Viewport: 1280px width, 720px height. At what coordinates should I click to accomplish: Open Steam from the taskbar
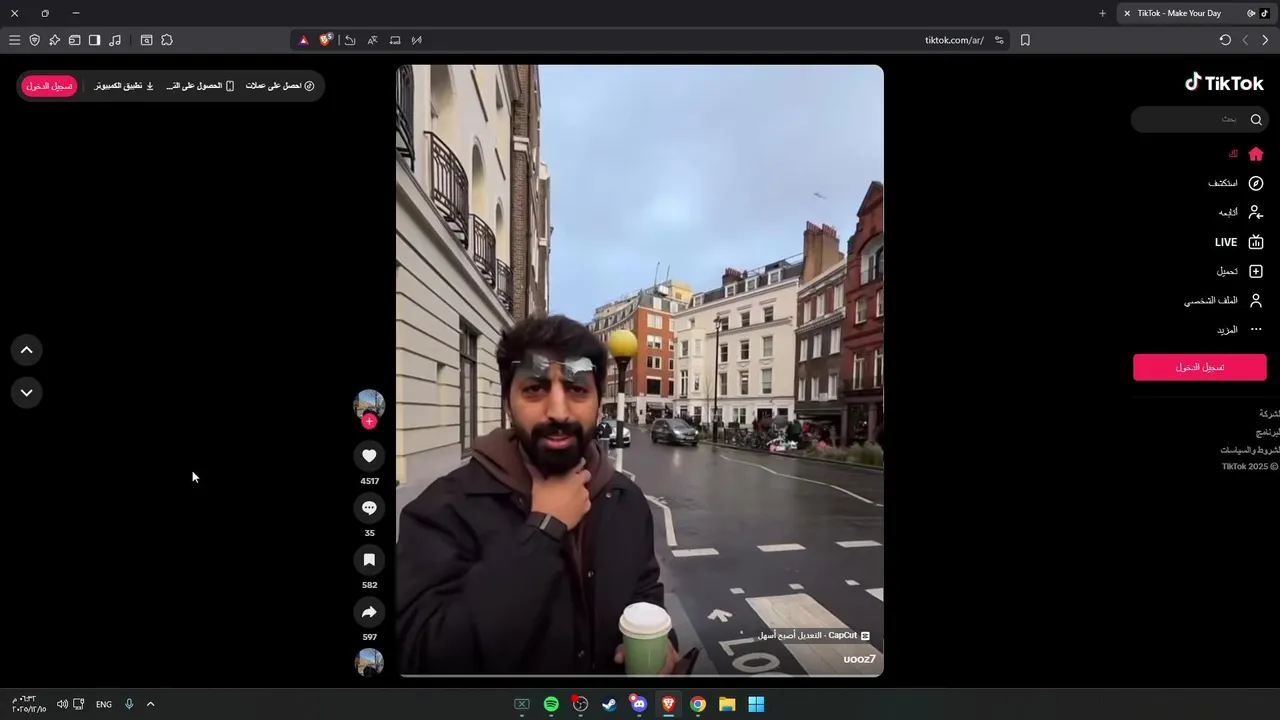tap(609, 704)
